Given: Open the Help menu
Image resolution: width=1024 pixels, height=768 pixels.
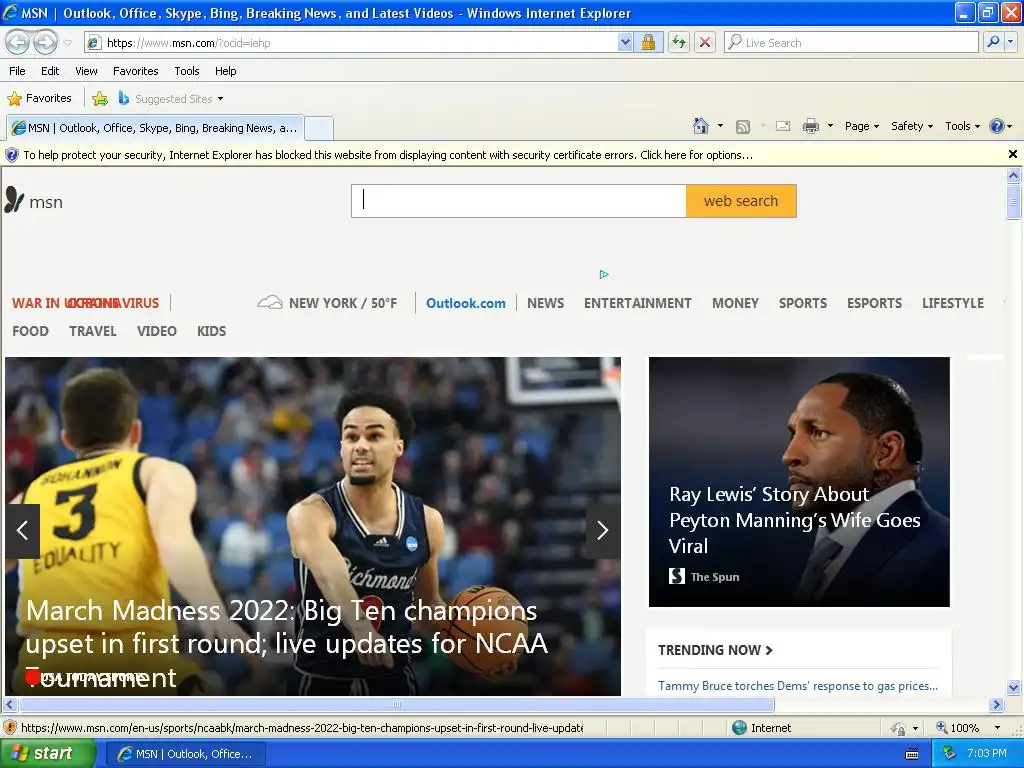Looking at the screenshot, I should tap(225, 71).
